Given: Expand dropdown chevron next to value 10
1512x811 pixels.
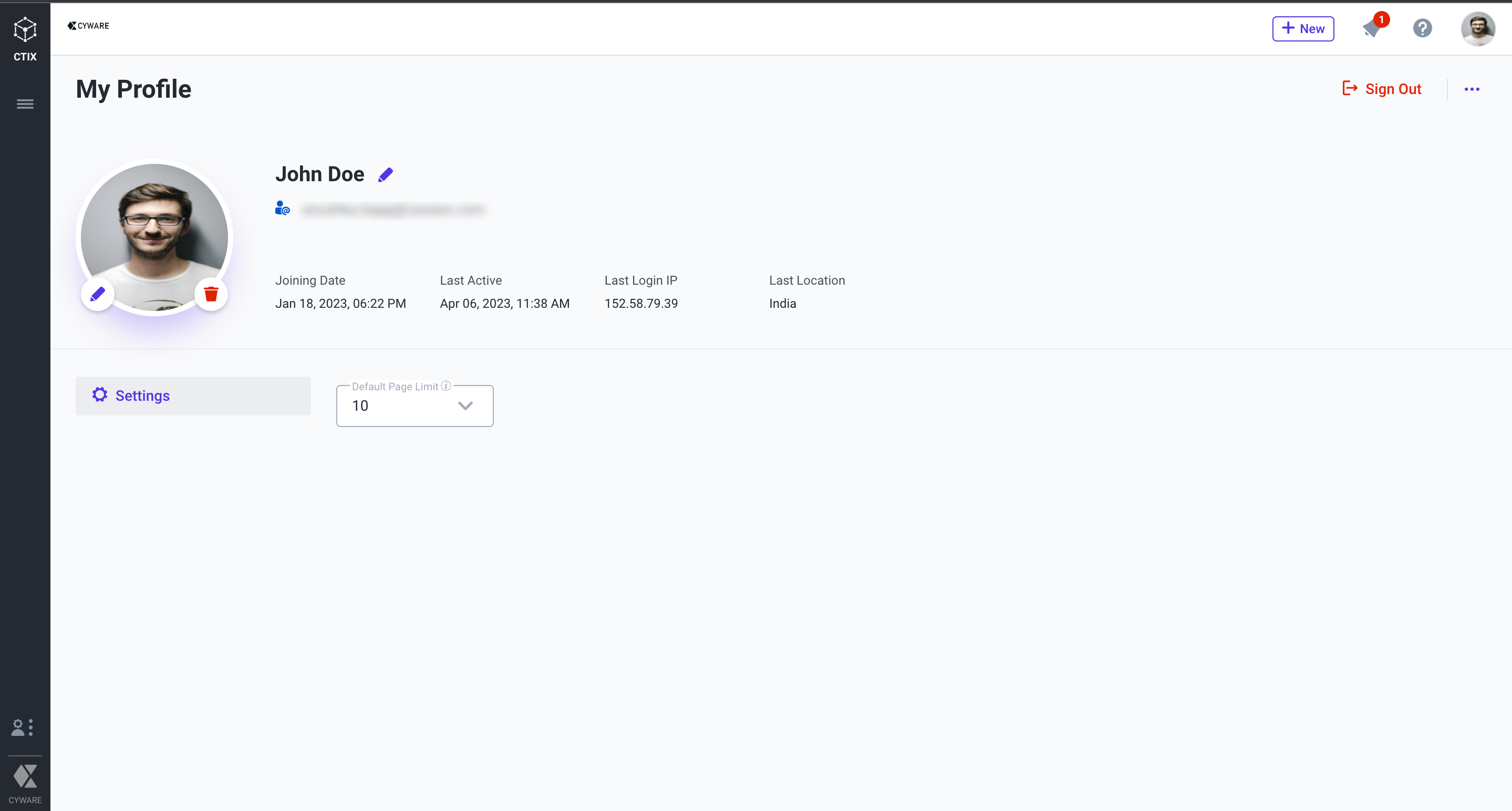Looking at the screenshot, I should 465,405.
